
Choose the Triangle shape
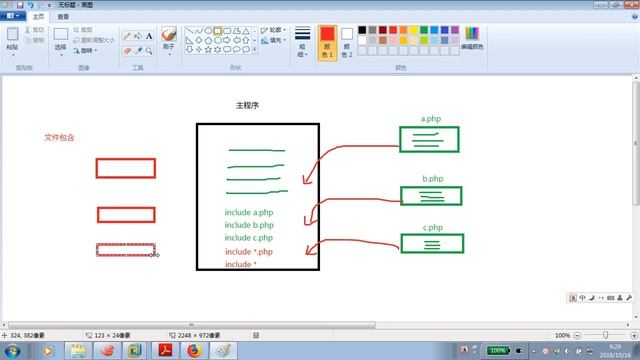click(x=246, y=31)
